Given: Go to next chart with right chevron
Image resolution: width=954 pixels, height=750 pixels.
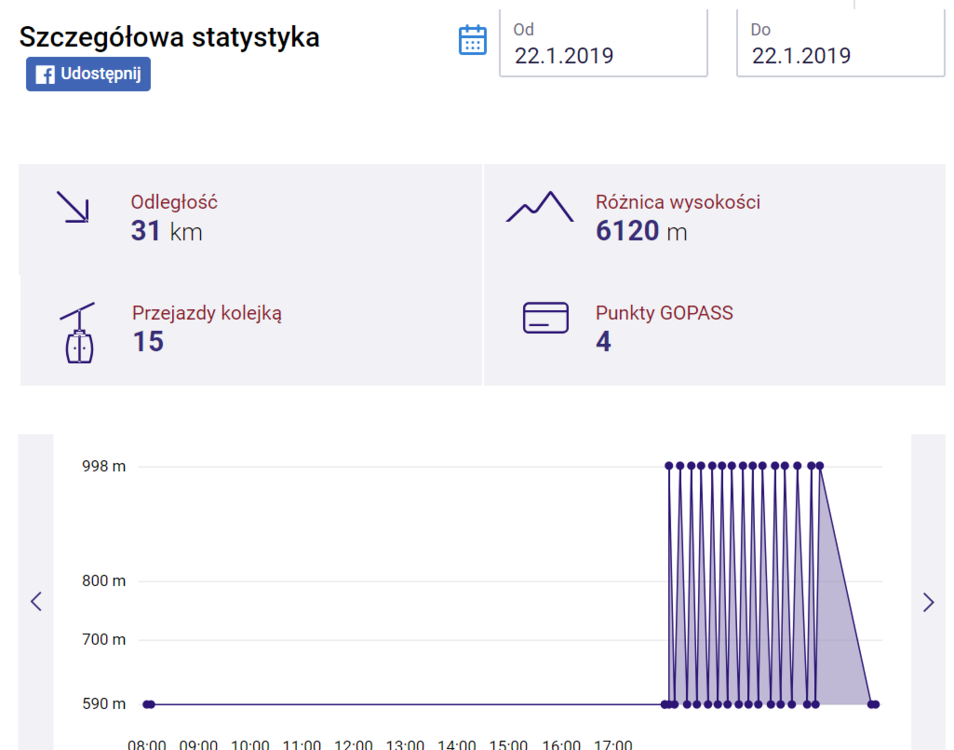Looking at the screenshot, I should tap(928, 602).
